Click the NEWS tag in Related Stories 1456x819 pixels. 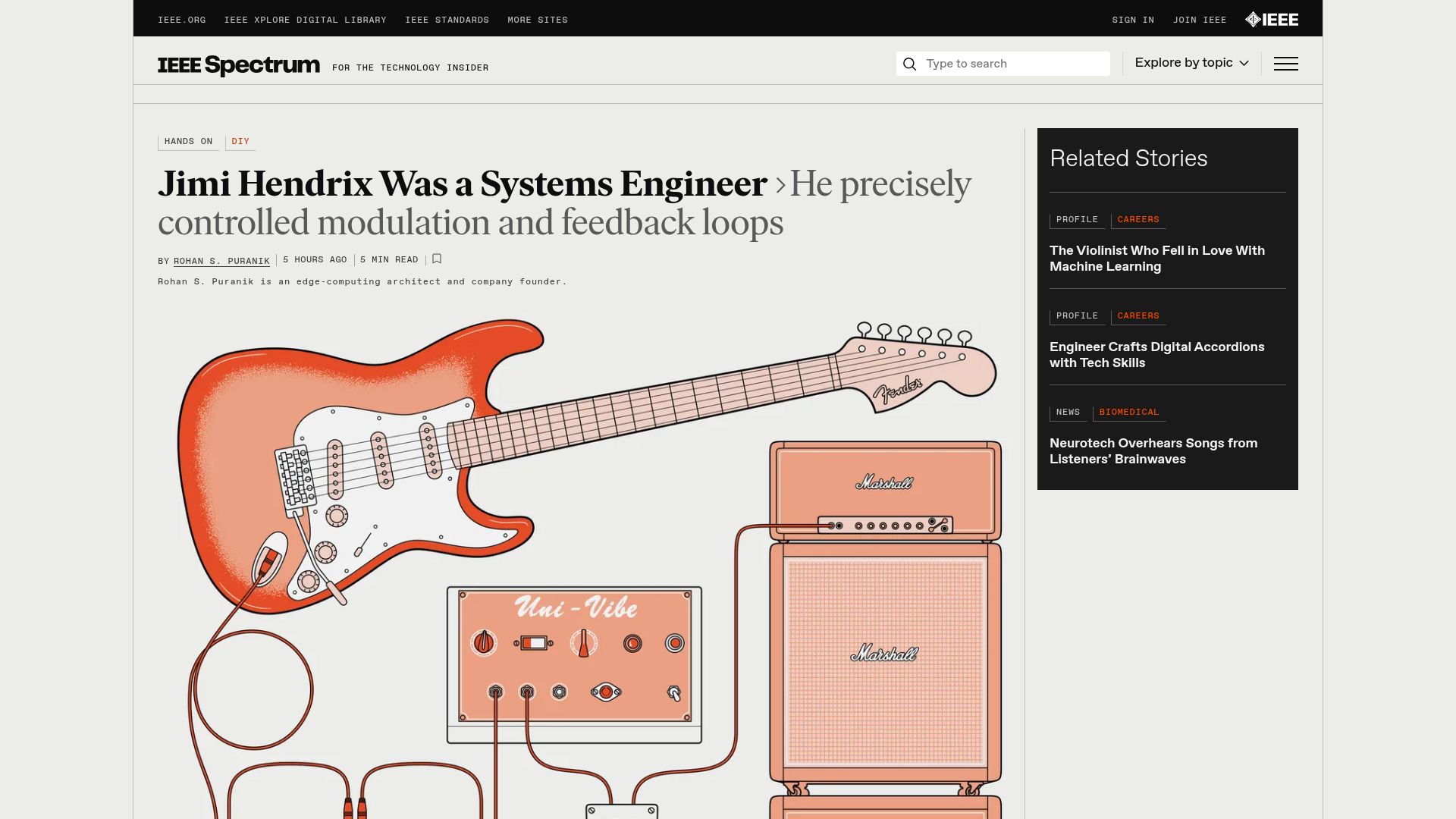1068,413
